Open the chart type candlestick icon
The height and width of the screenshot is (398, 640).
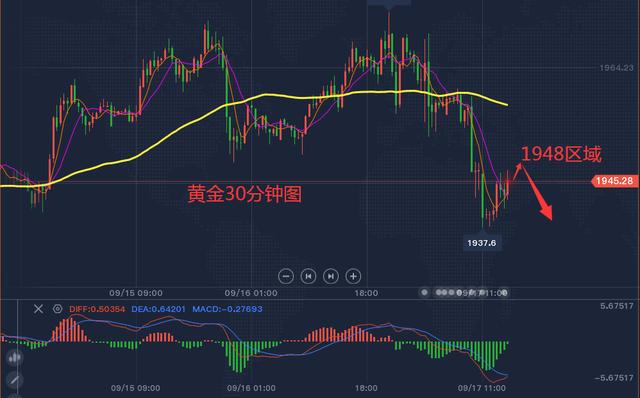pos(14,358)
